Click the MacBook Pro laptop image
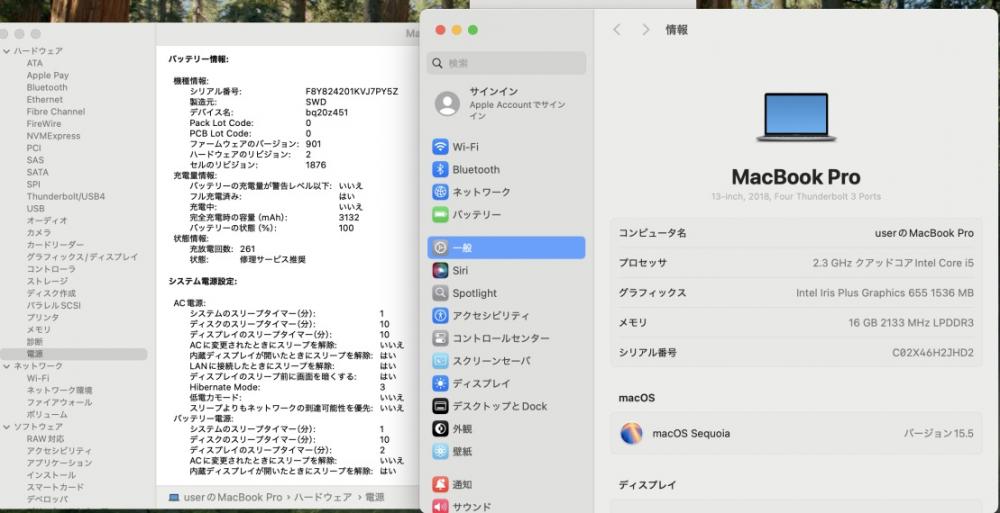 795,117
